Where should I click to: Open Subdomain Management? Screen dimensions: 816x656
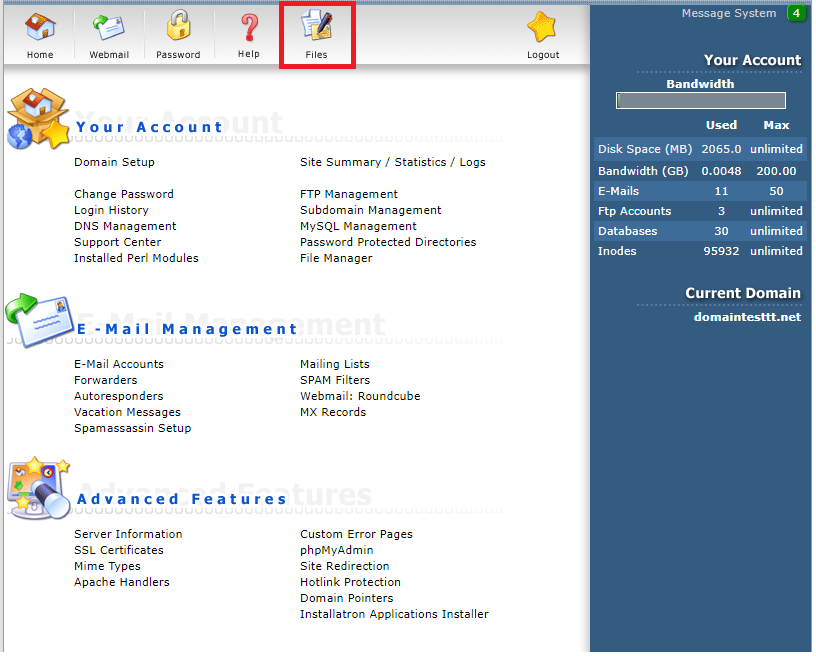(371, 211)
